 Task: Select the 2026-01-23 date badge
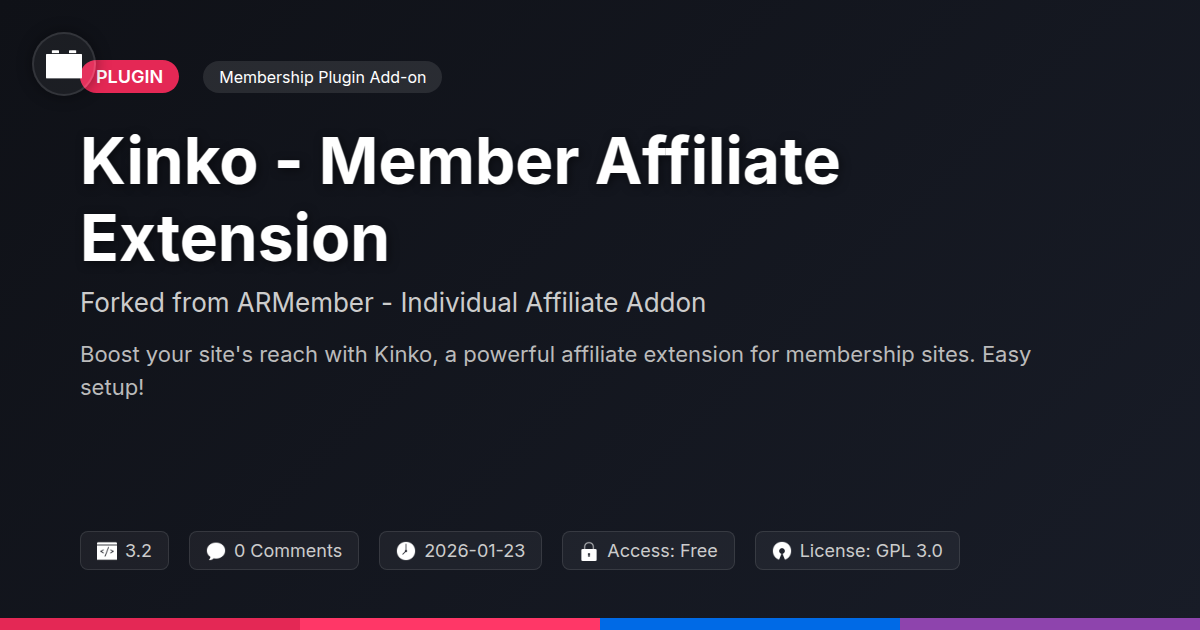tap(460, 551)
